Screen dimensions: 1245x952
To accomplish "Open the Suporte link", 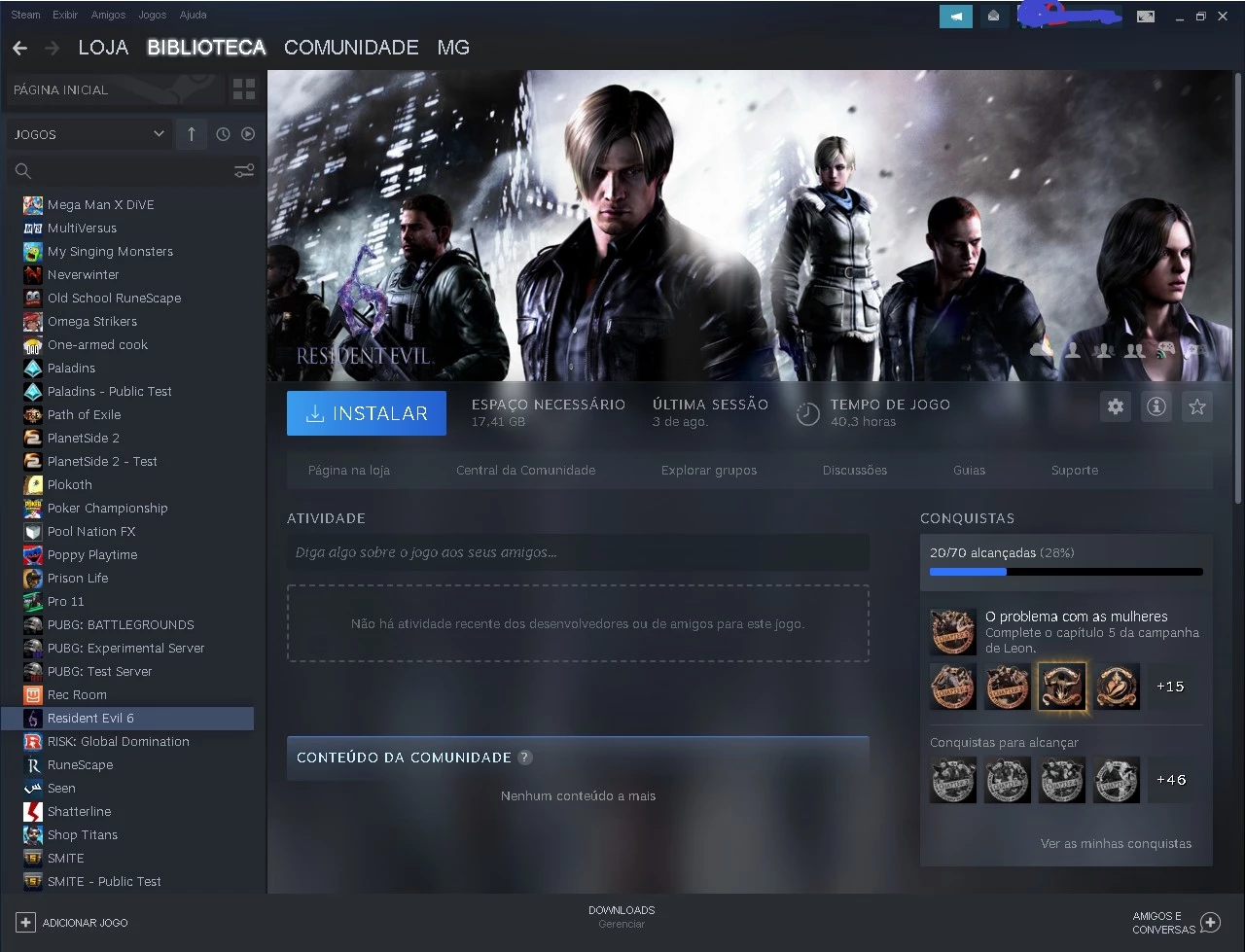I will click(1075, 471).
